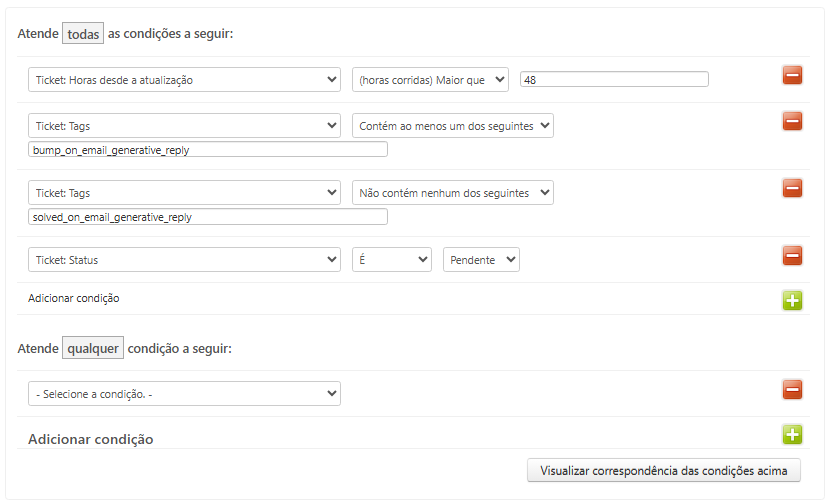Open the Não contém nenhum dos seguintes dropdown
Screen dimensions: 831x503
pyautogui.click(x=452, y=193)
